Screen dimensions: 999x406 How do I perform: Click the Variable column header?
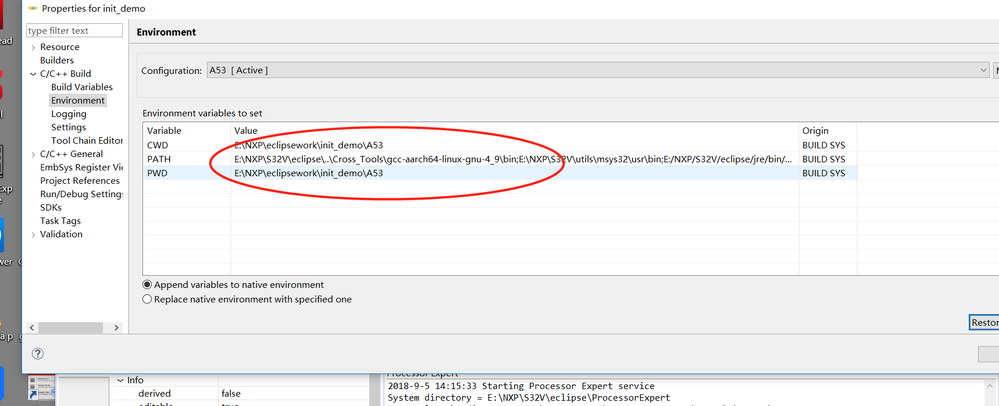pos(187,131)
